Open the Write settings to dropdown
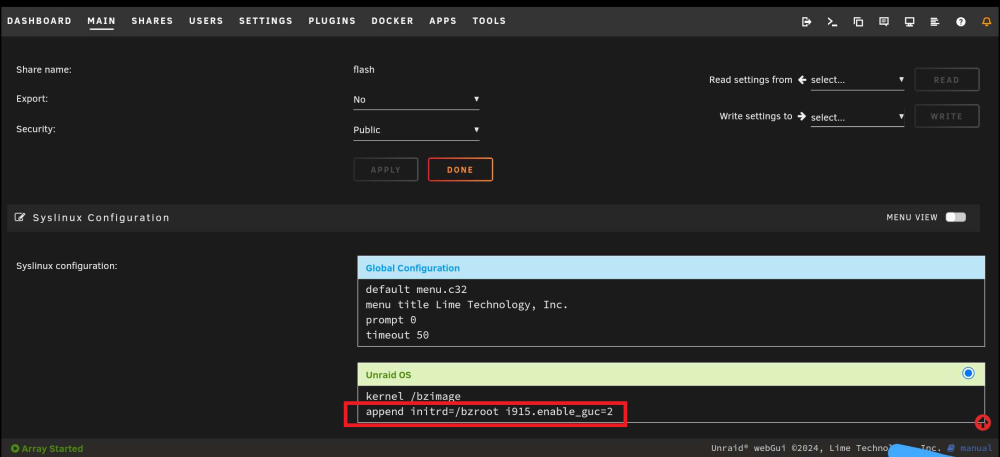This screenshot has width=1000, height=457. tap(857, 117)
